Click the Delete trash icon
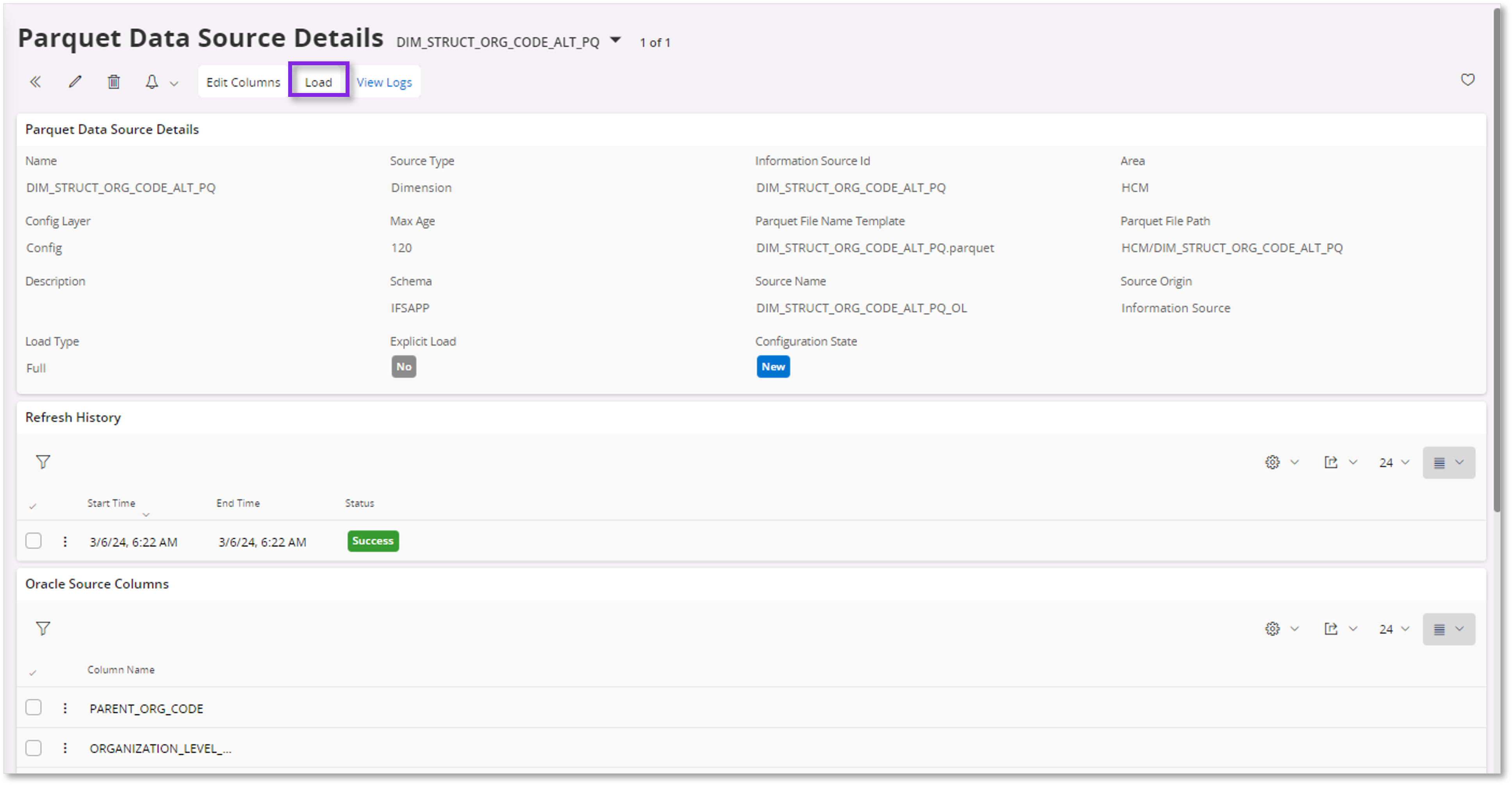 pyautogui.click(x=114, y=82)
